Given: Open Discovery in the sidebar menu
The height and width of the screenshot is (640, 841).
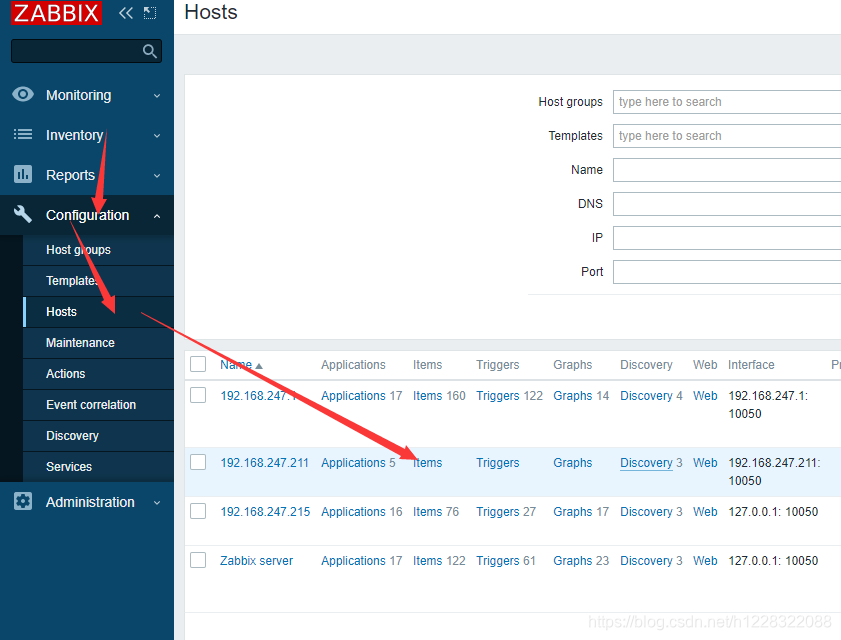Looking at the screenshot, I should [x=98, y=436].
